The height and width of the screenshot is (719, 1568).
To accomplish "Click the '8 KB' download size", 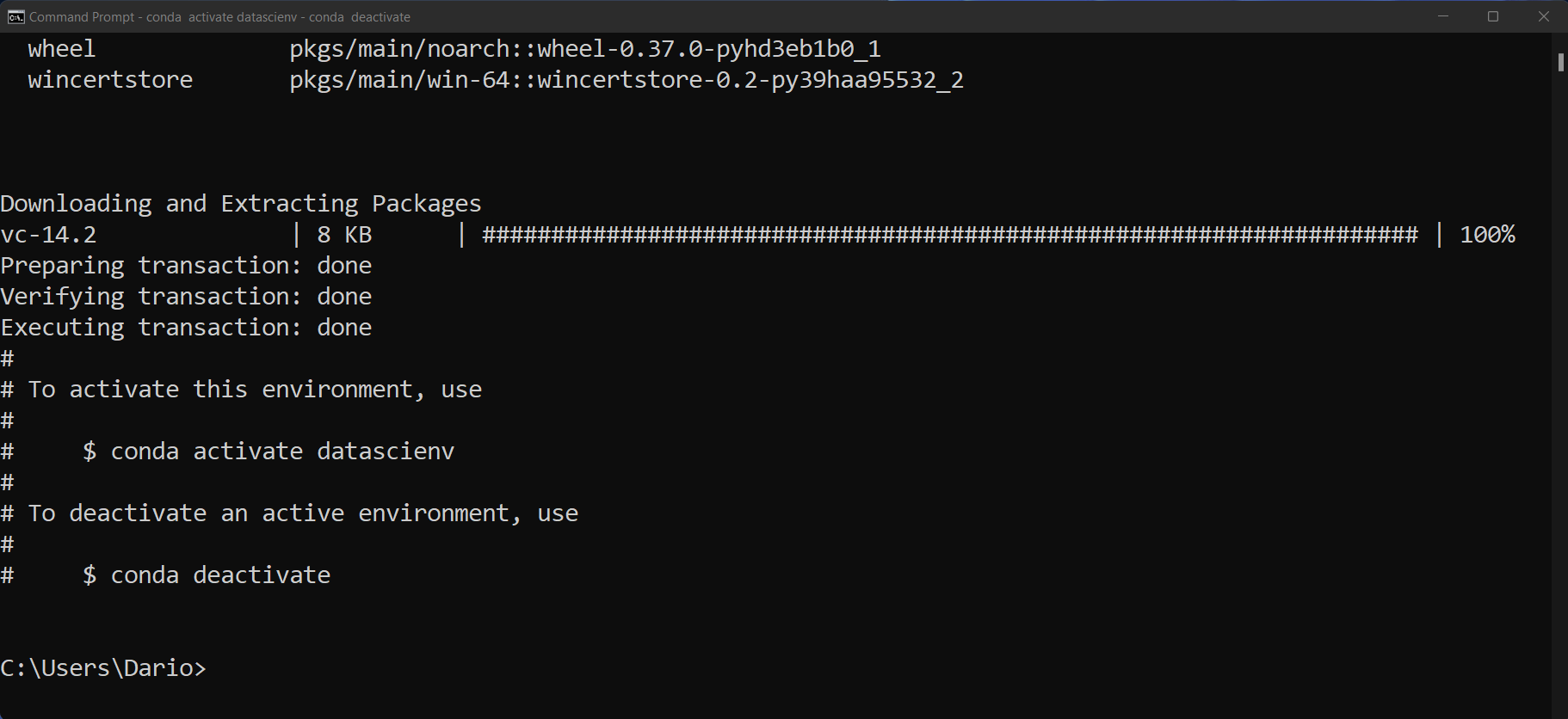I will point(344,235).
